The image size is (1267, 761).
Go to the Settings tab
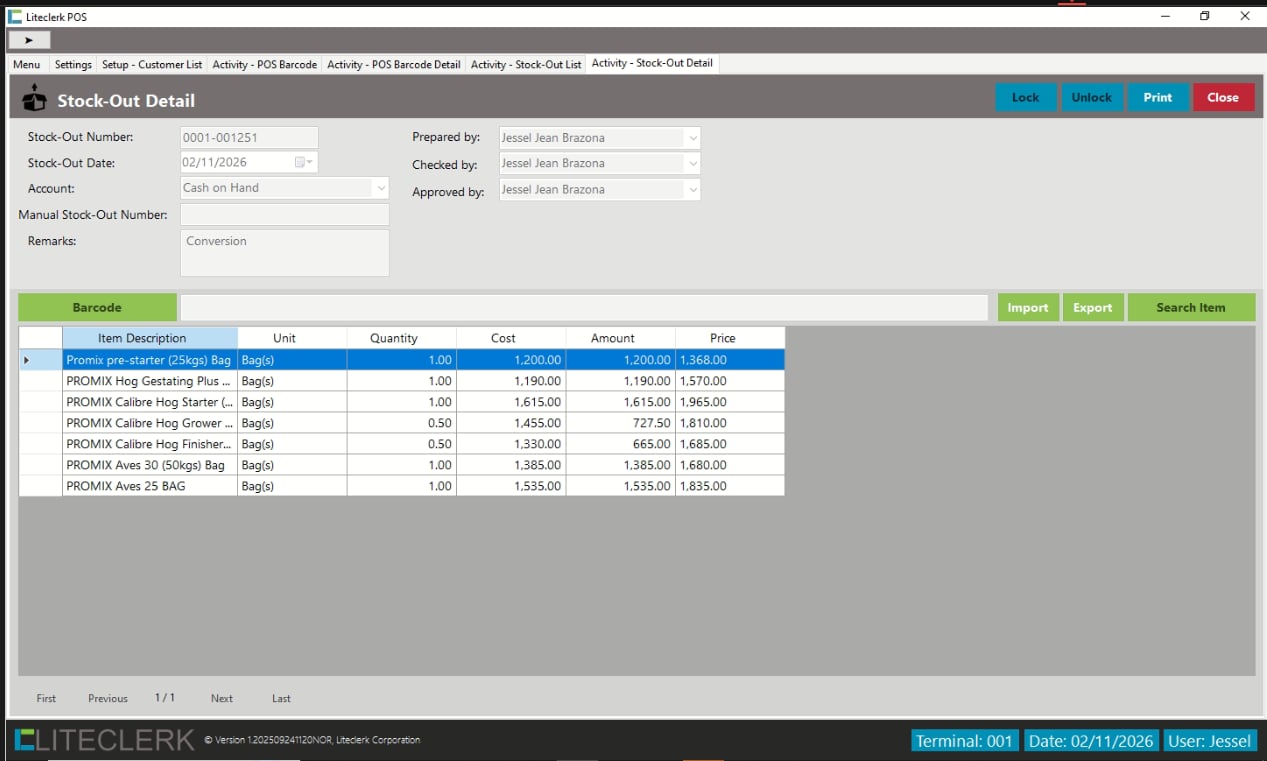[73, 64]
